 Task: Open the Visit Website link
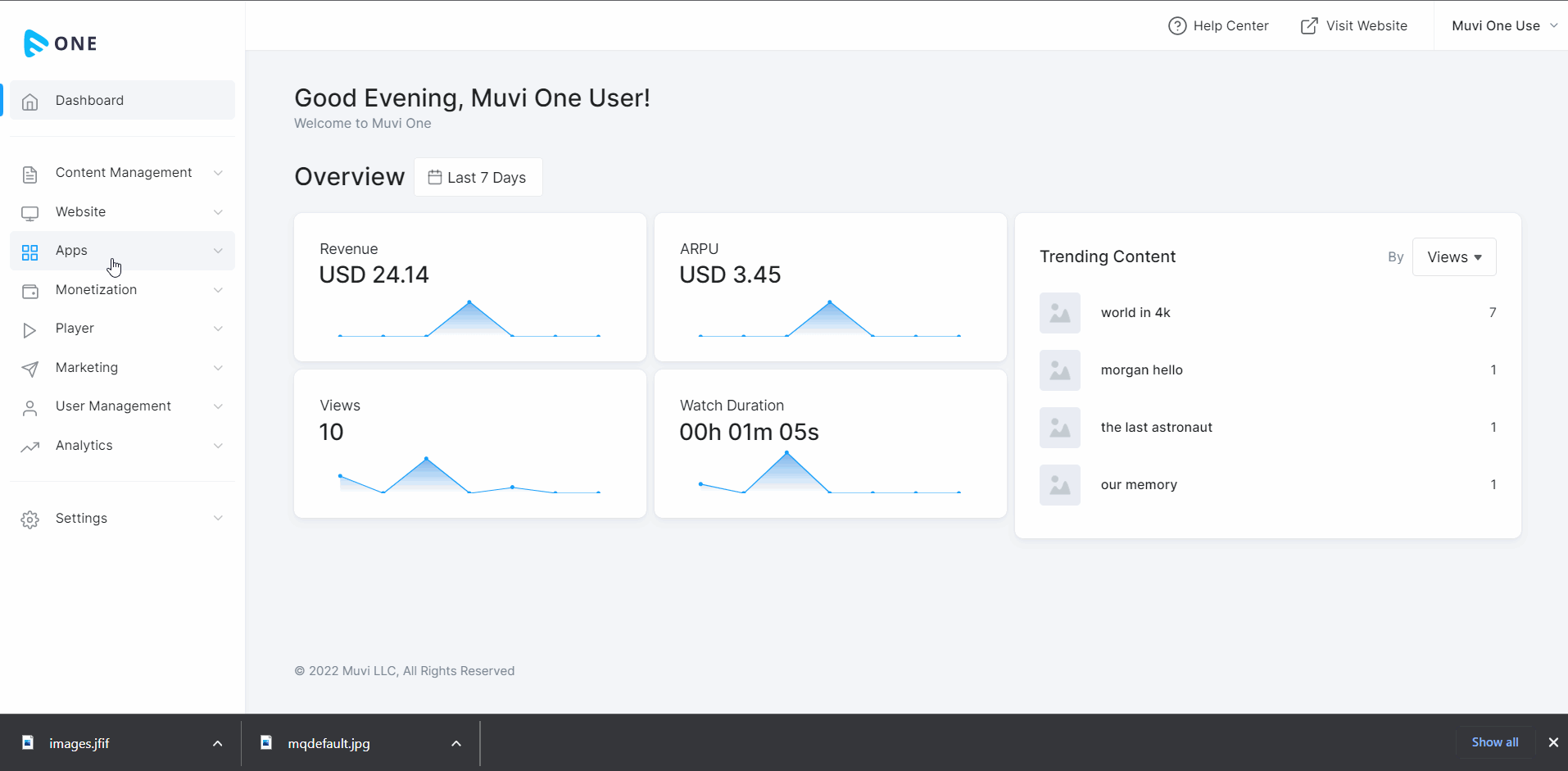tap(1354, 26)
